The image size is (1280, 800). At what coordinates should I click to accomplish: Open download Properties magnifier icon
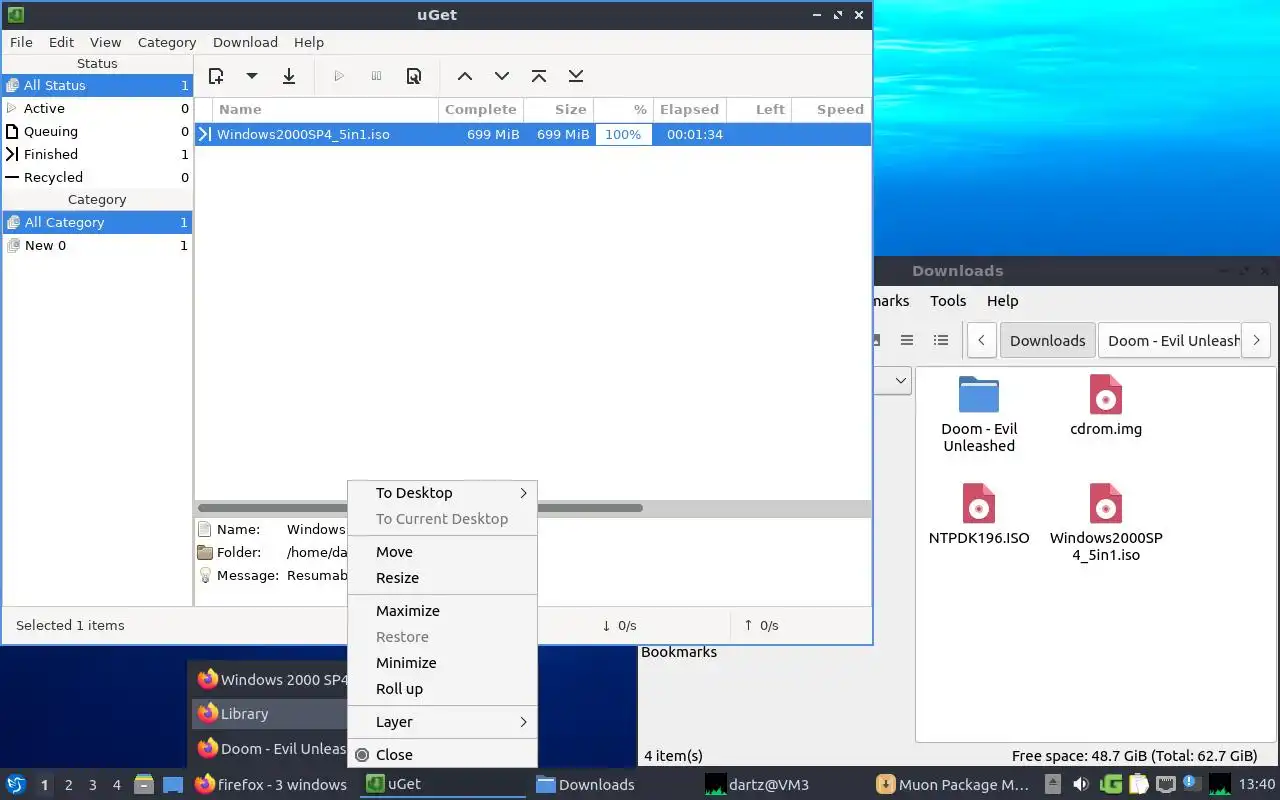(413, 76)
